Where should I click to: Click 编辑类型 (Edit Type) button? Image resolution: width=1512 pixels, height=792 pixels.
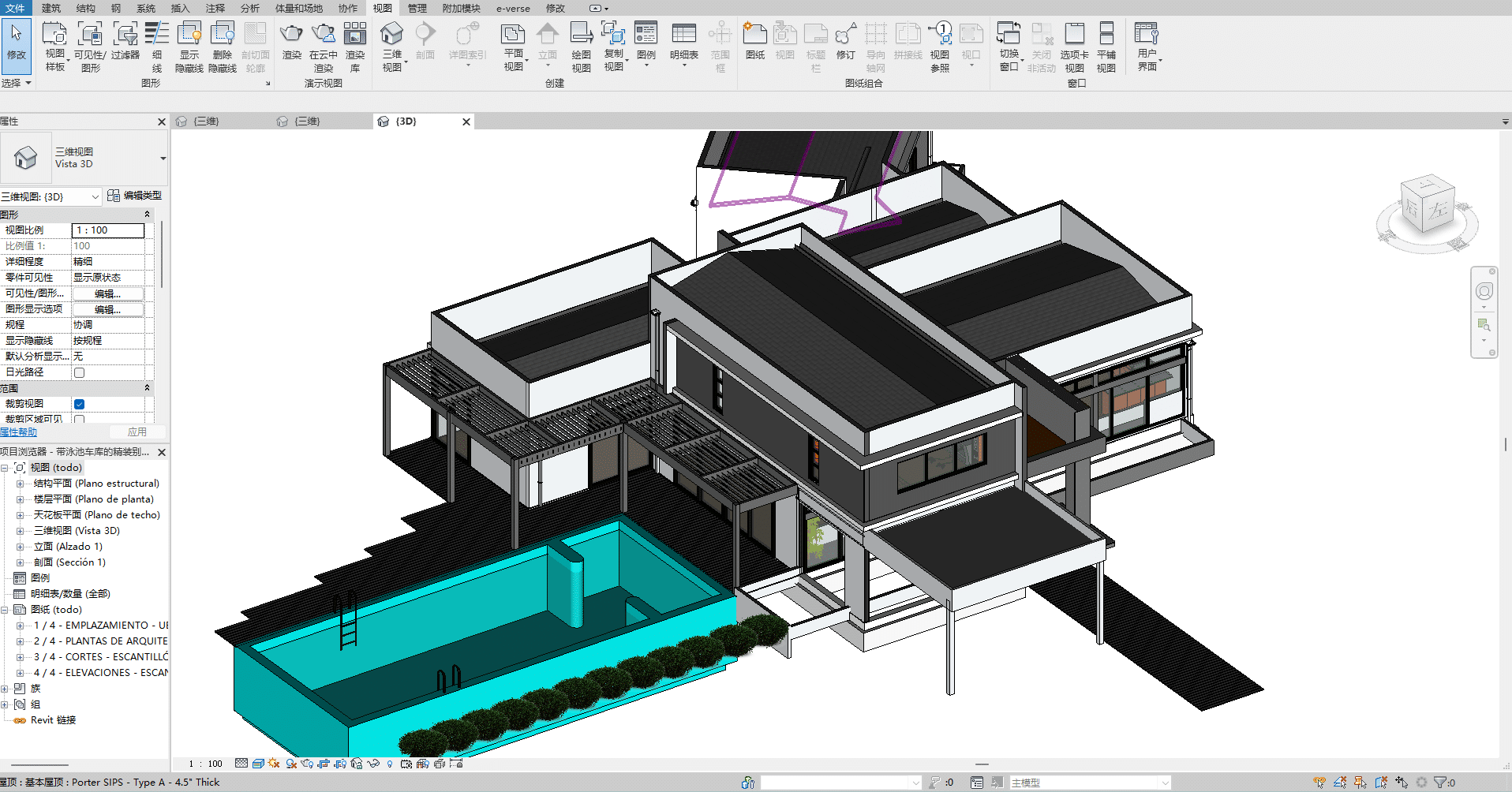[135, 196]
